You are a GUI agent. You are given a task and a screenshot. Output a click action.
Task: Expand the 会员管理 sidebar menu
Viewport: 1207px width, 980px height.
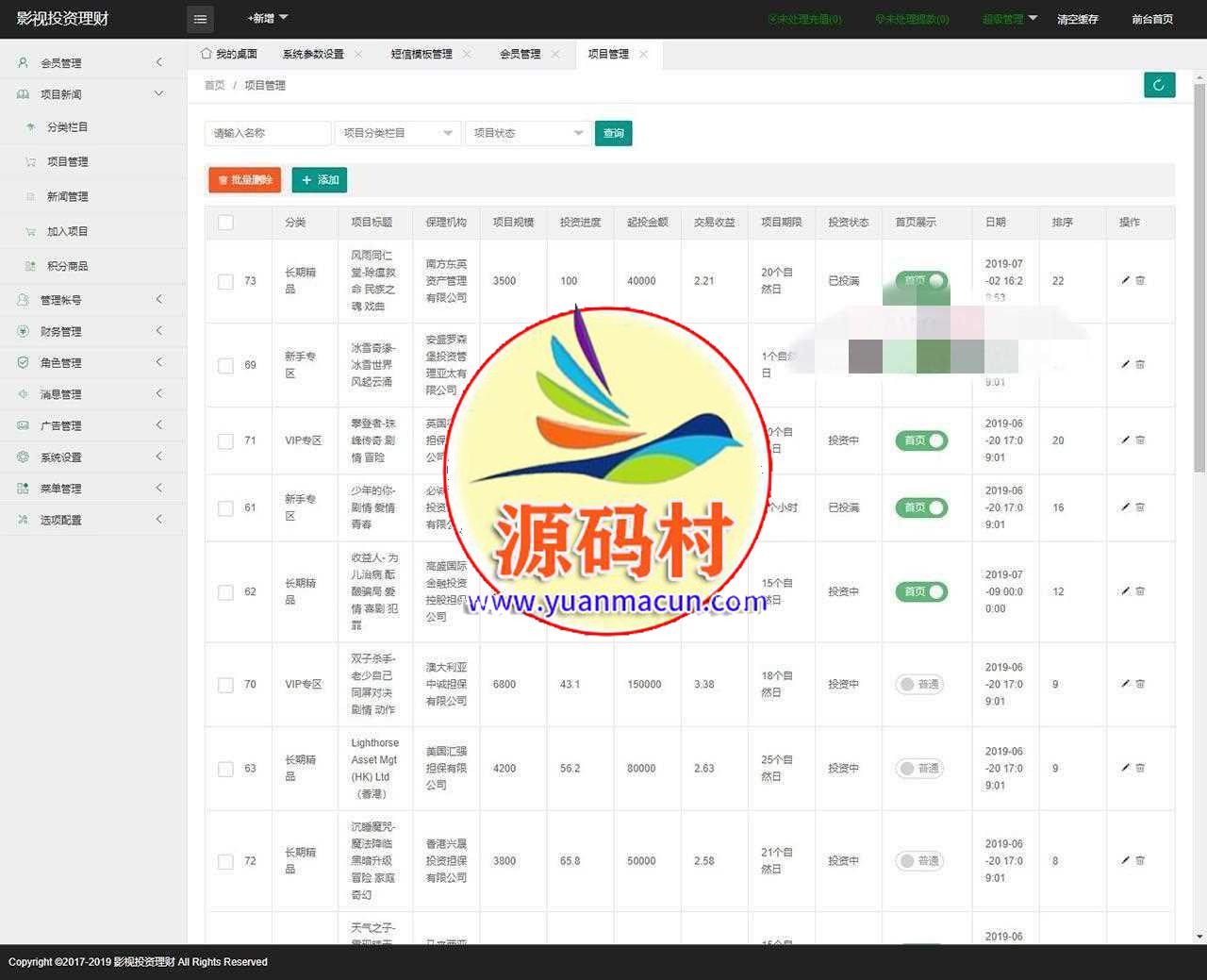coord(92,63)
